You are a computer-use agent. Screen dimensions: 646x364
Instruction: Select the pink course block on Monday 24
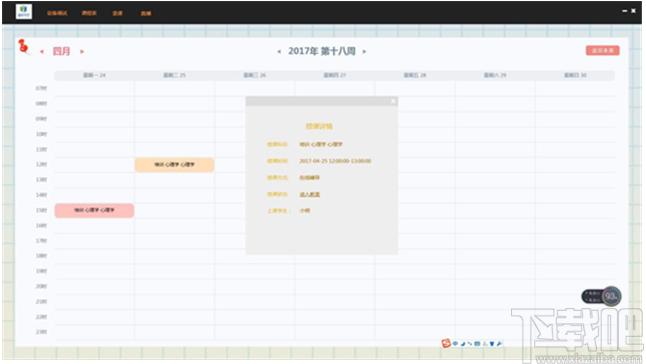(x=94, y=210)
